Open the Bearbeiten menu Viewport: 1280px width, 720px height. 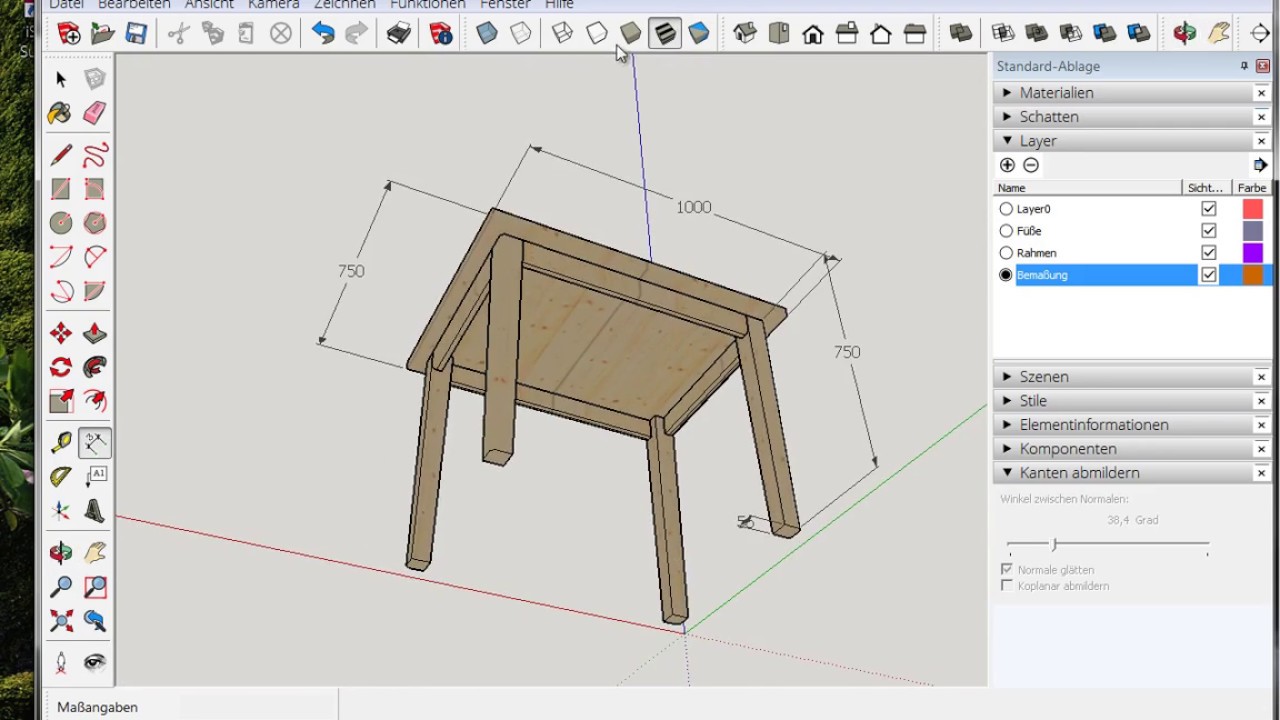click(x=134, y=5)
